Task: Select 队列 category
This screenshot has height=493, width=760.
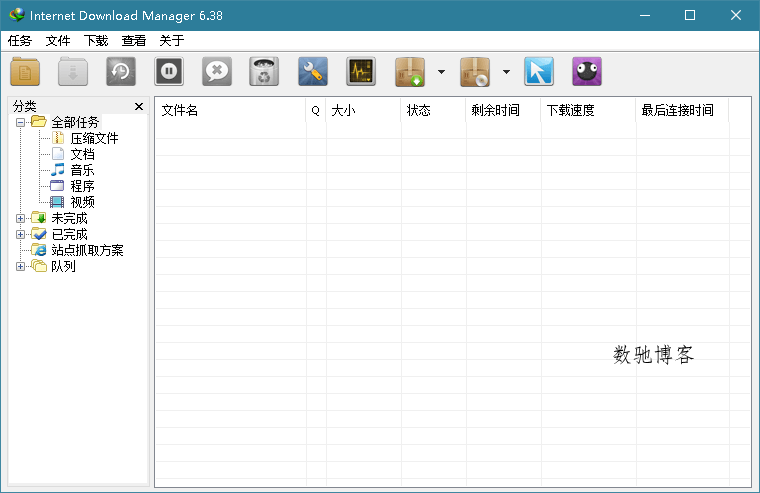Action: tap(63, 266)
